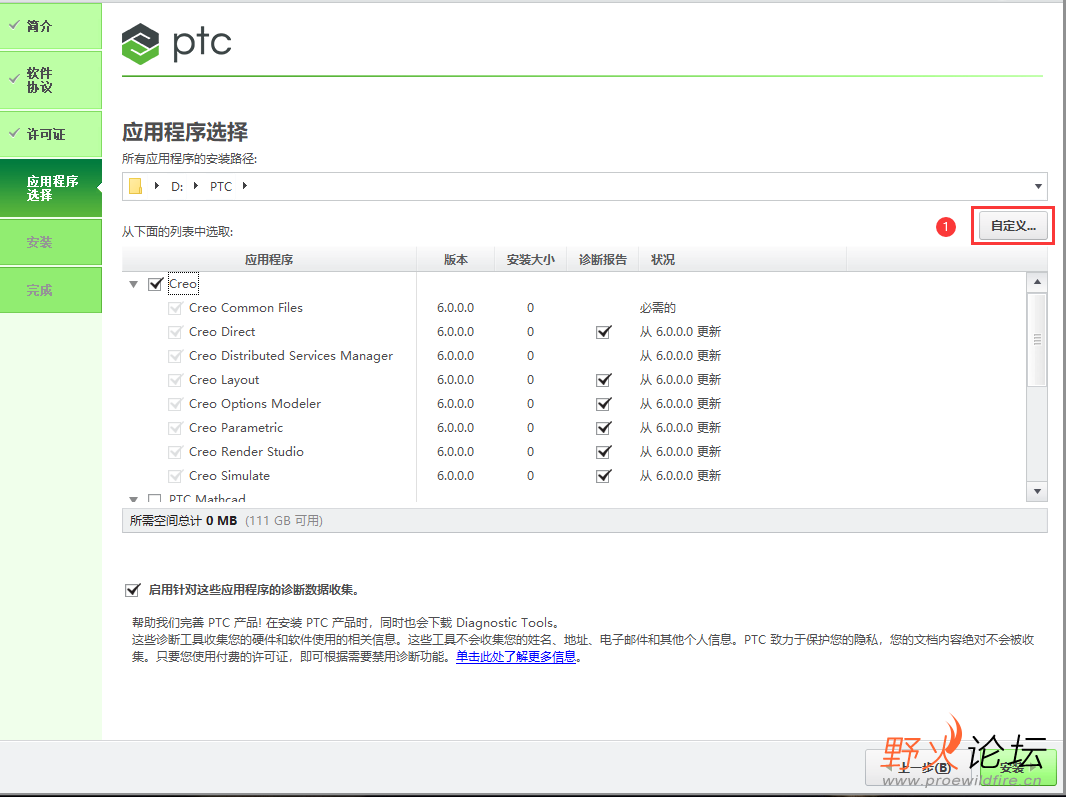Expand arrow after PTC in path
This screenshot has width=1066, height=797.
pos(245,186)
